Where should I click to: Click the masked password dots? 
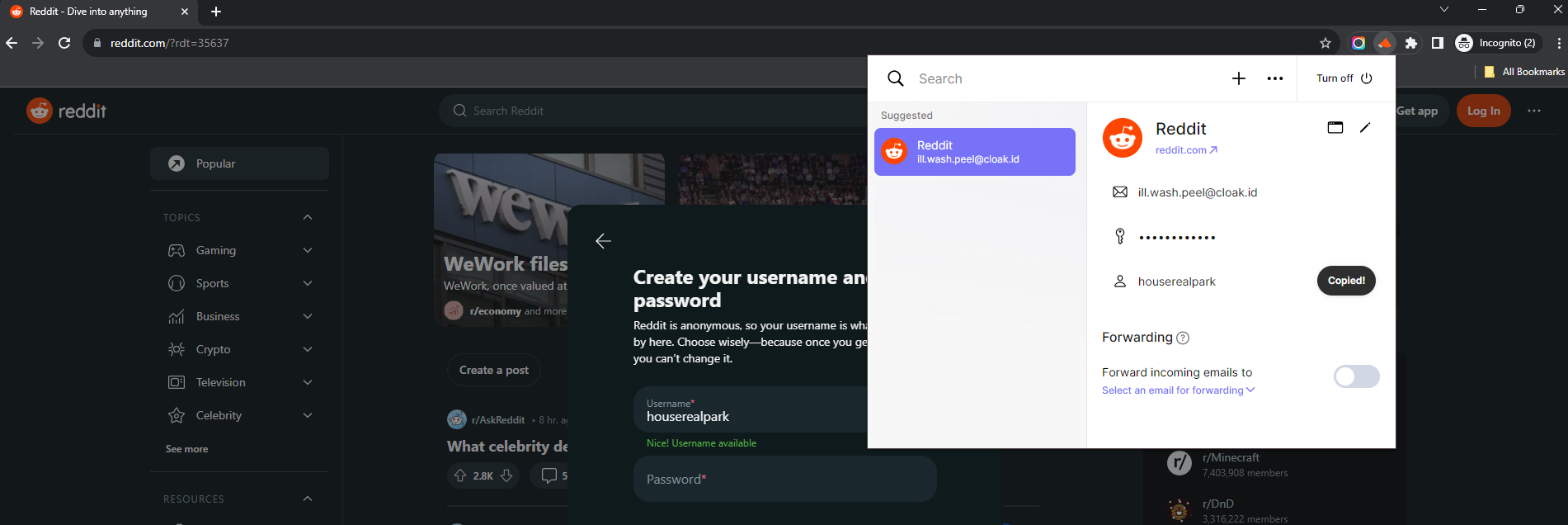tap(1177, 238)
